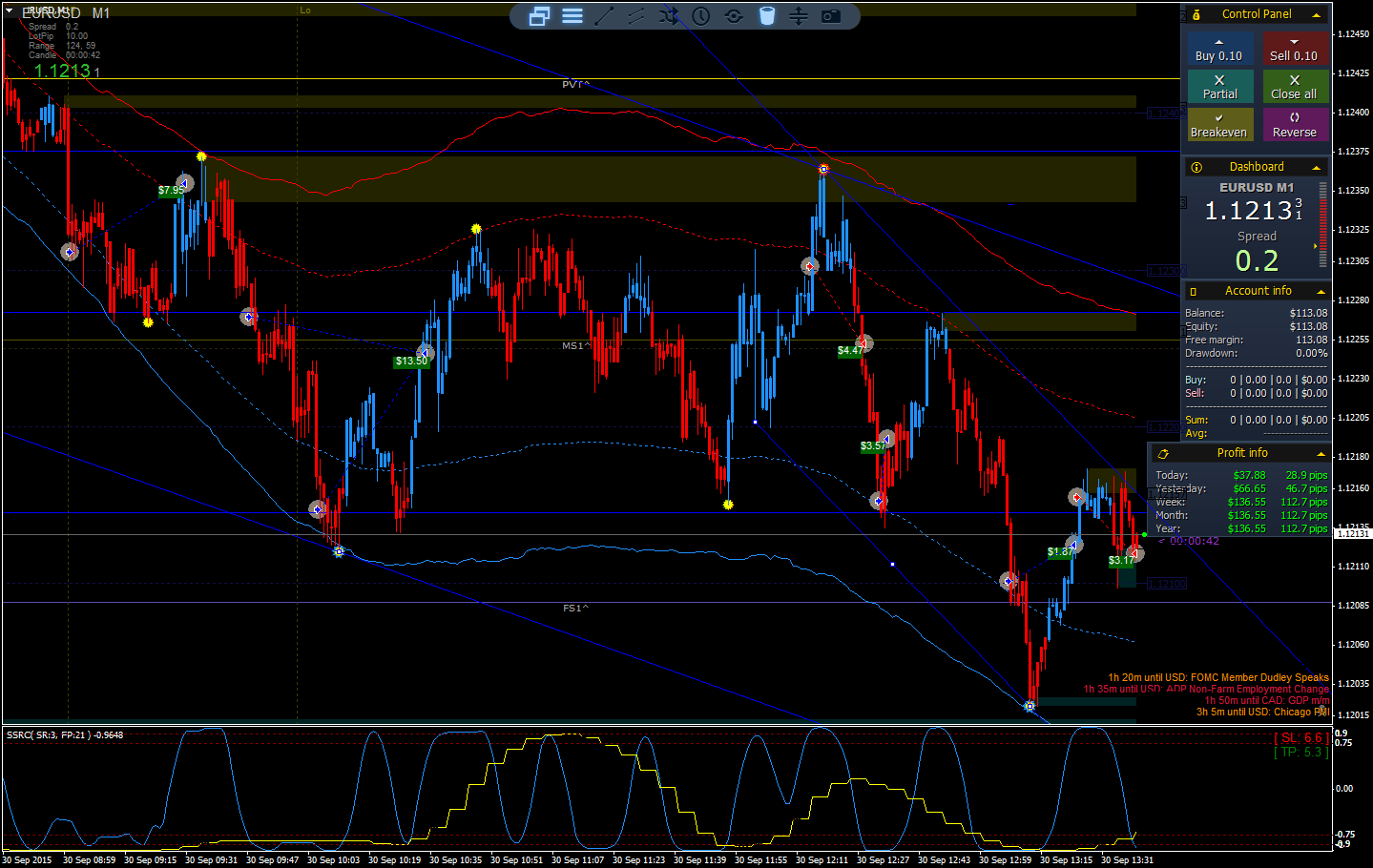Click the TP: 5.3 label

(1300, 753)
